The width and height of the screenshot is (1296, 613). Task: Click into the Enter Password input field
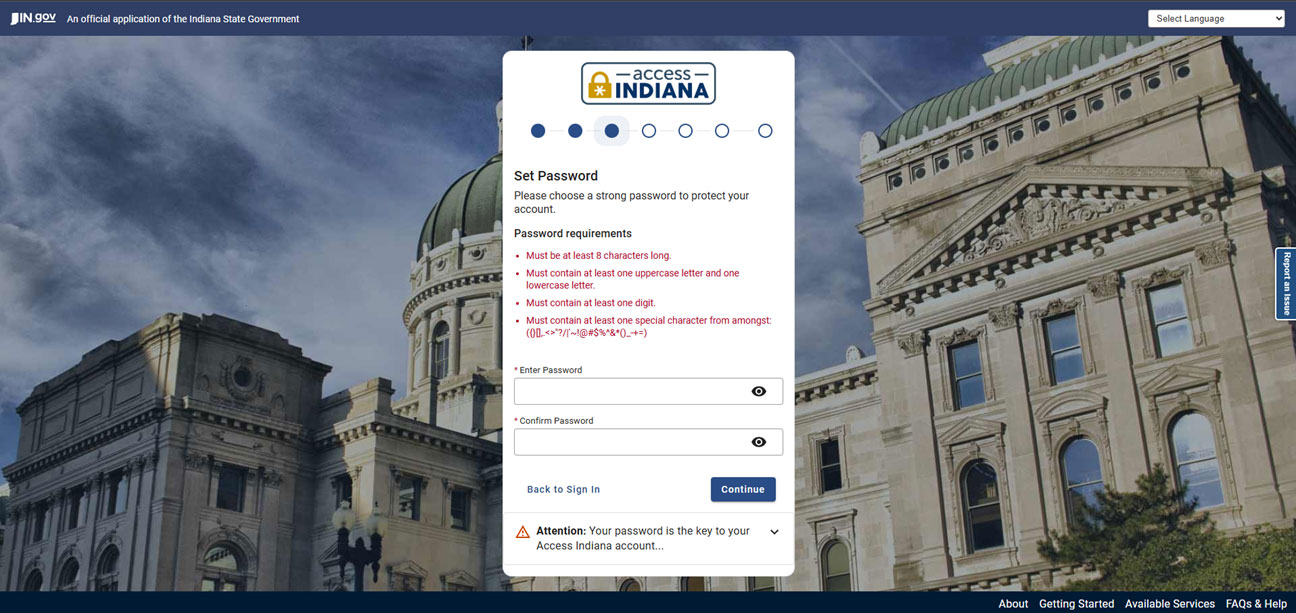630,391
